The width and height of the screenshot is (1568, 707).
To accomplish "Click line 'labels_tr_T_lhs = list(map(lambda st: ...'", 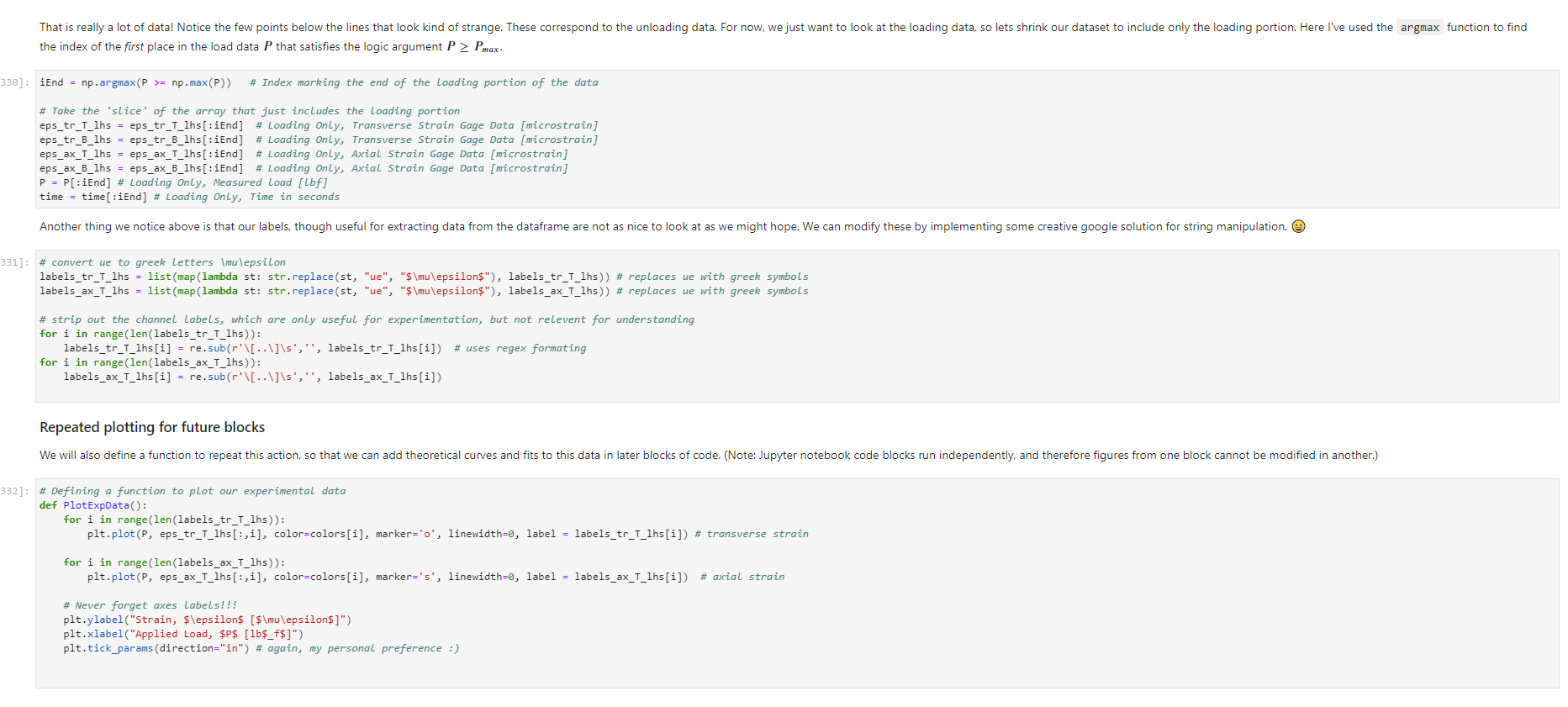I will coord(424,277).
